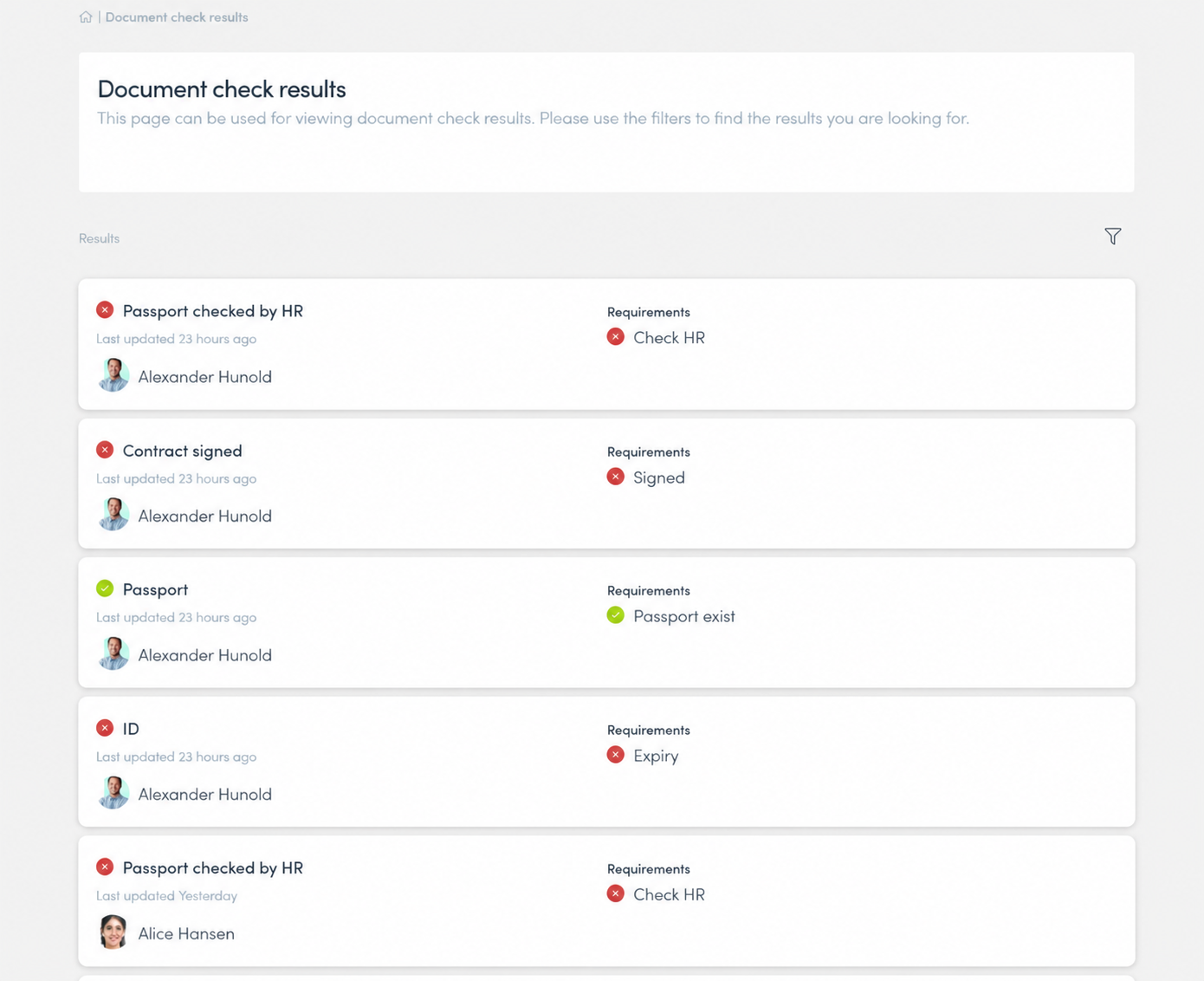
Task: Click red status icon next to Signed requirement
Action: [616, 477]
